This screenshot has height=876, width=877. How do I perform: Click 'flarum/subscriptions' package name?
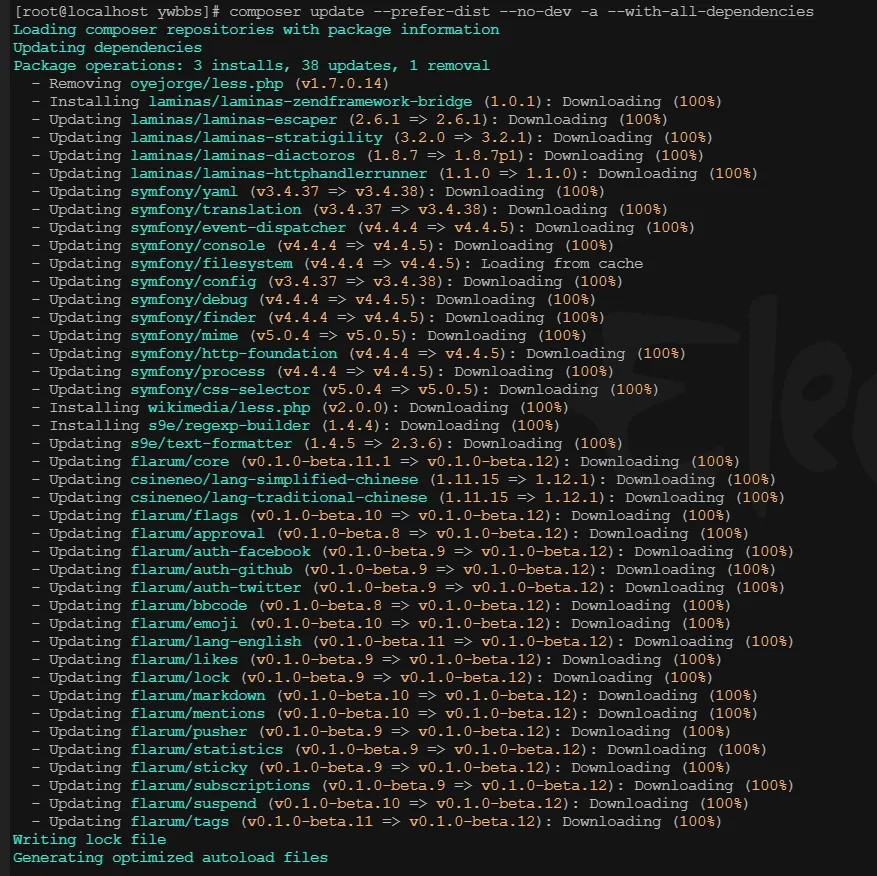[x=220, y=785]
